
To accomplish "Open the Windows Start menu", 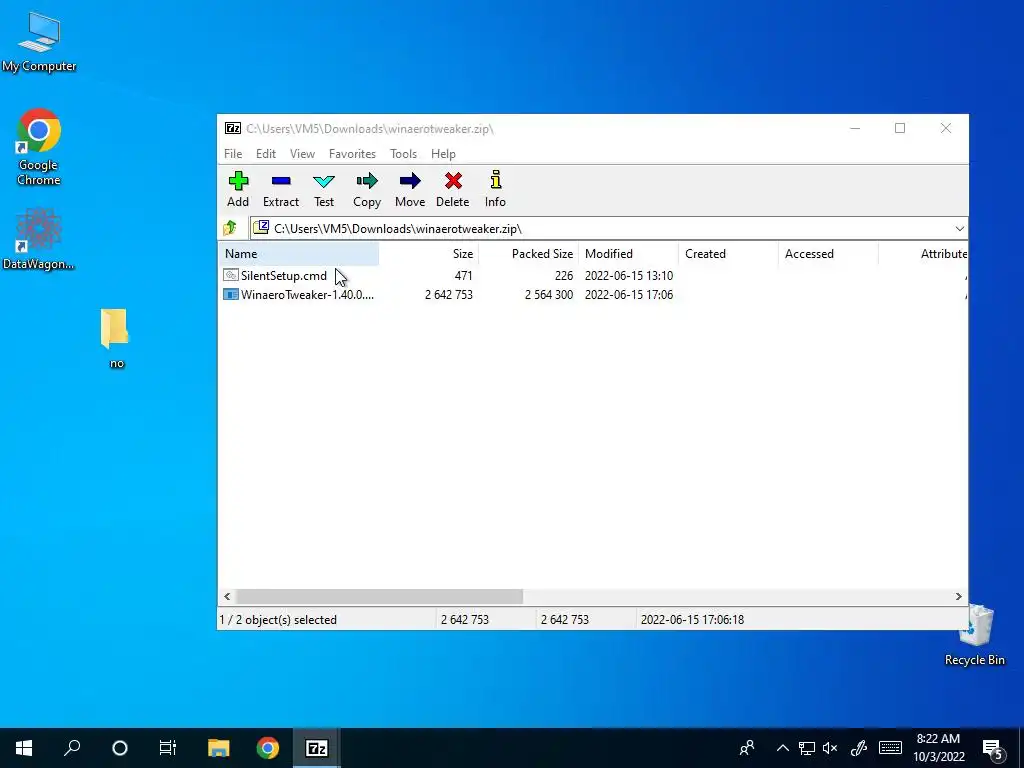I will click(x=24, y=748).
